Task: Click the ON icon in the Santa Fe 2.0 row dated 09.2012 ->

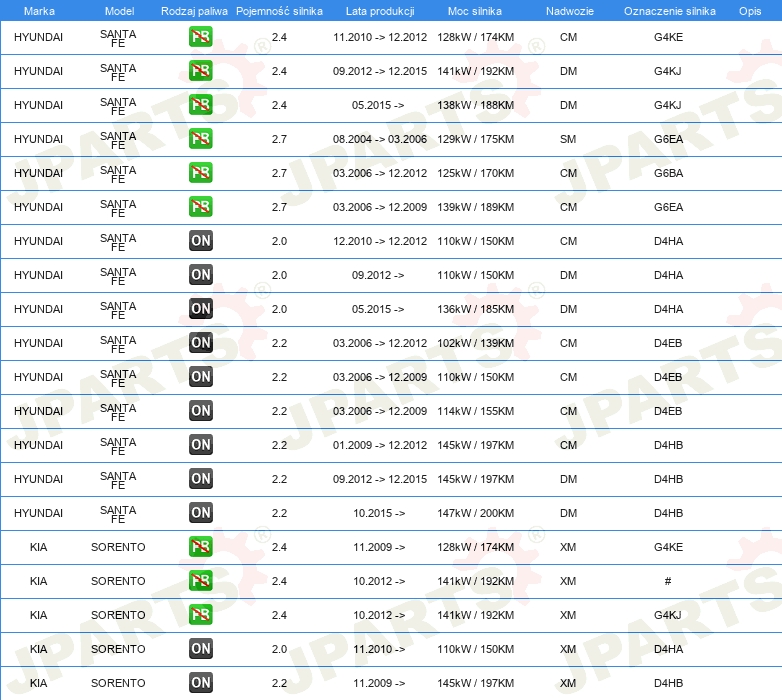Action: click(200, 275)
